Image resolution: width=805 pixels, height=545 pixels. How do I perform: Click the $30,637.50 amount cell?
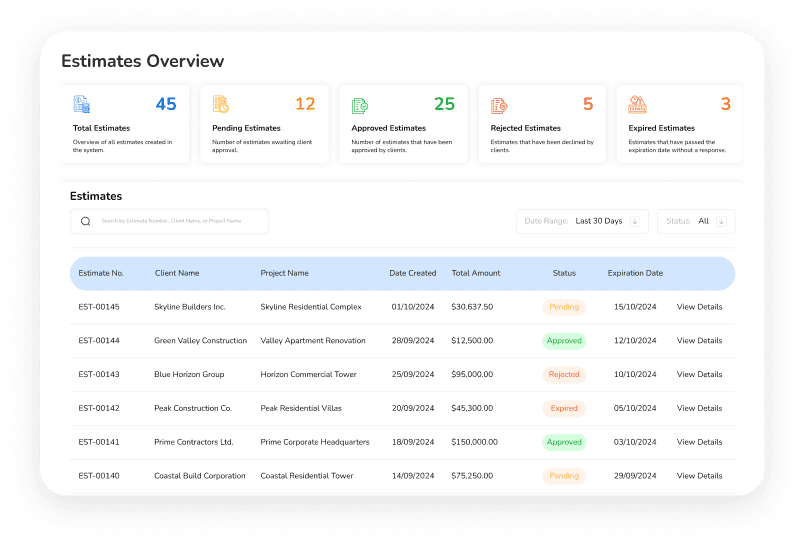pyautogui.click(x=472, y=307)
